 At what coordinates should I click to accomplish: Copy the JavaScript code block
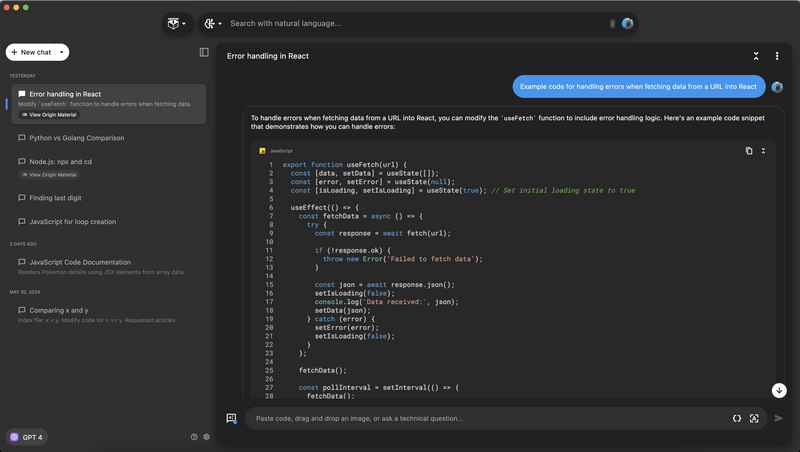tap(749, 151)
